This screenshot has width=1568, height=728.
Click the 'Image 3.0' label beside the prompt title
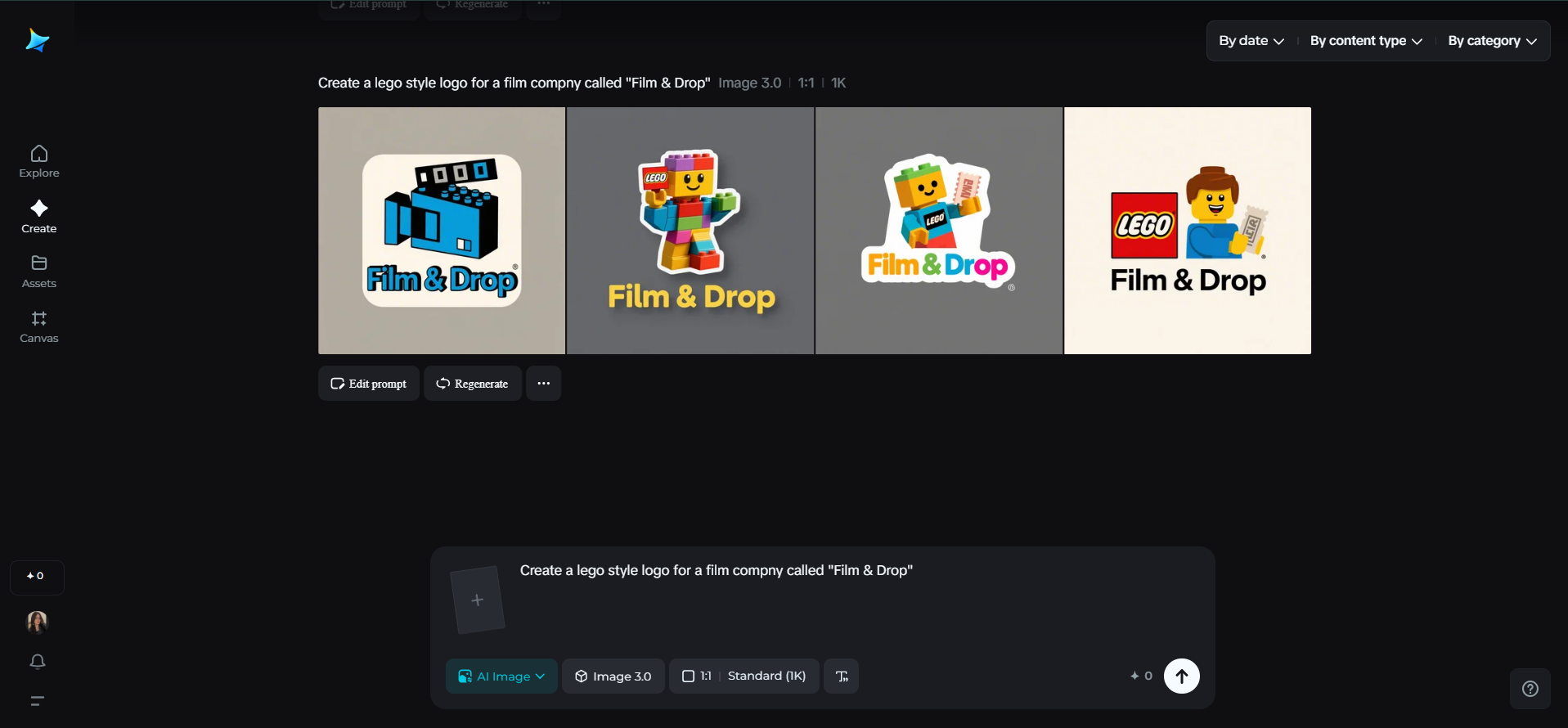click(749, 83)
